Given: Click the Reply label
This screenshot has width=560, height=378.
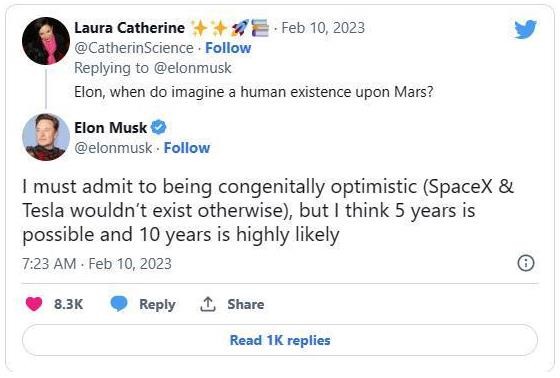Looking at the screenshot, I should click(x=157, y=304).
